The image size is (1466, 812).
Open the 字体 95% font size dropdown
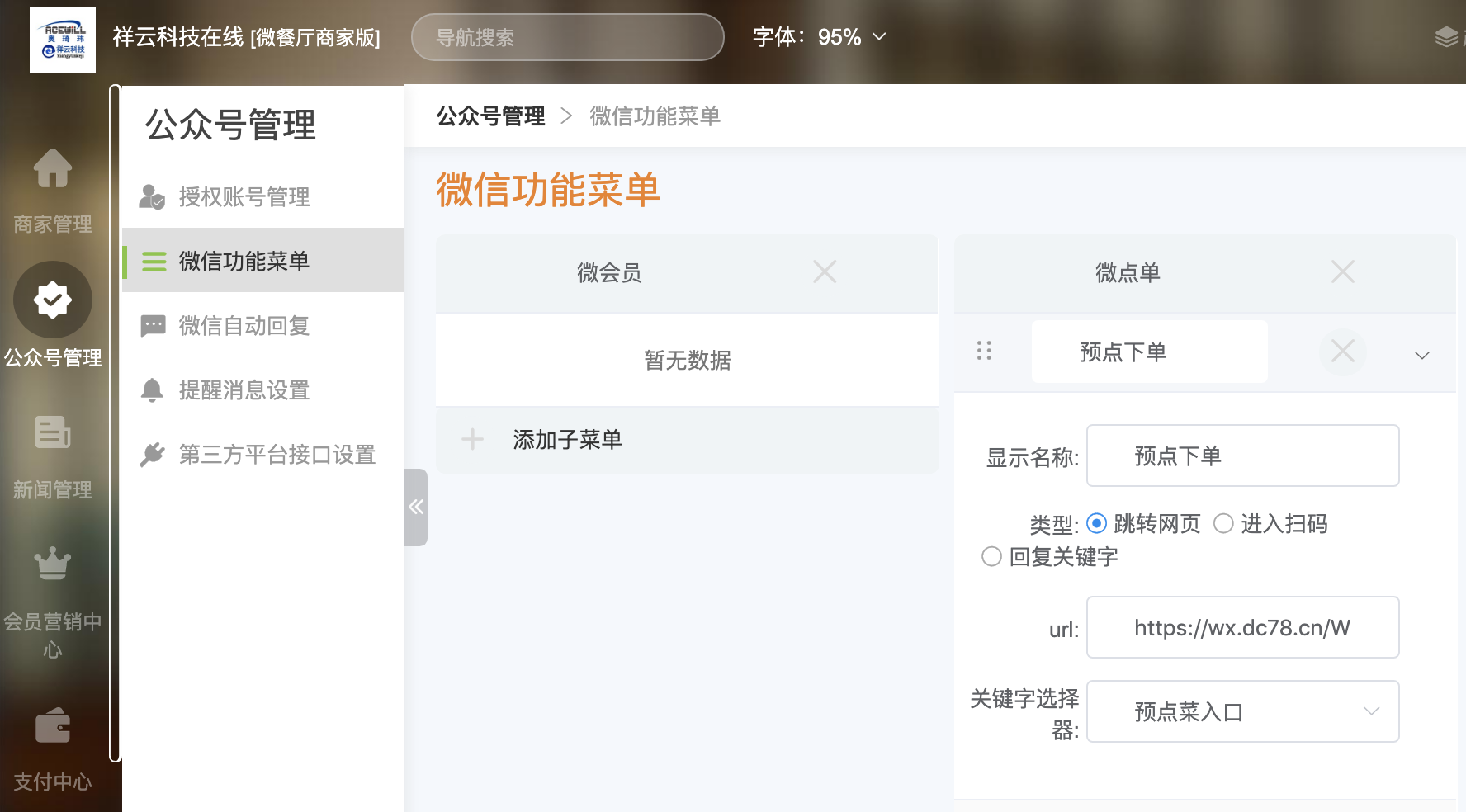click(820, 37)
